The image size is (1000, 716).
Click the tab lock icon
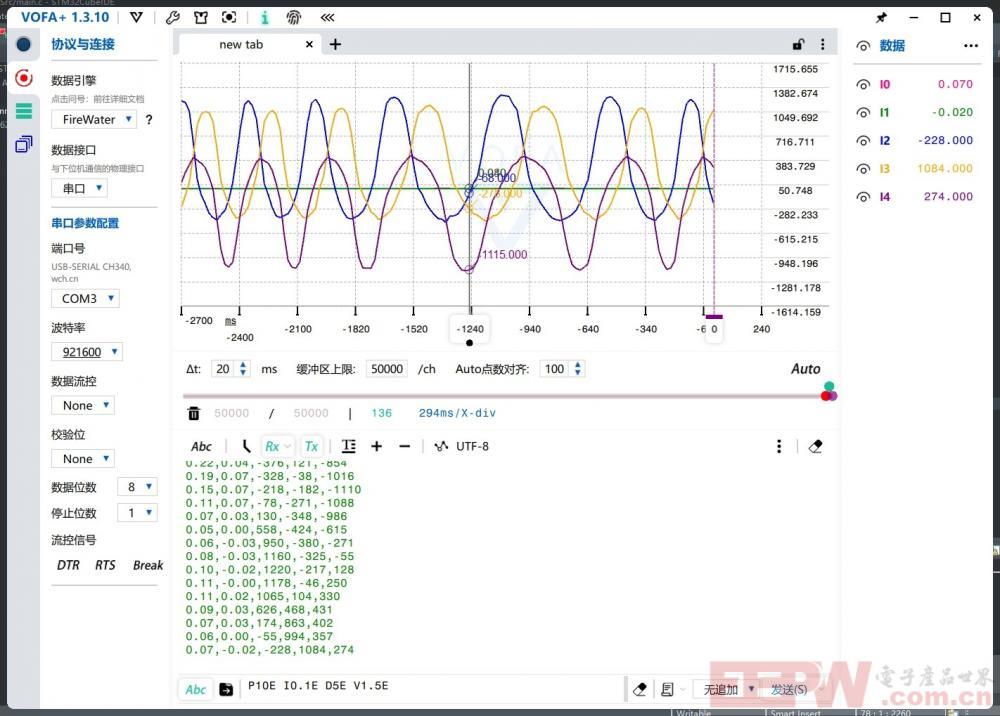798,44
